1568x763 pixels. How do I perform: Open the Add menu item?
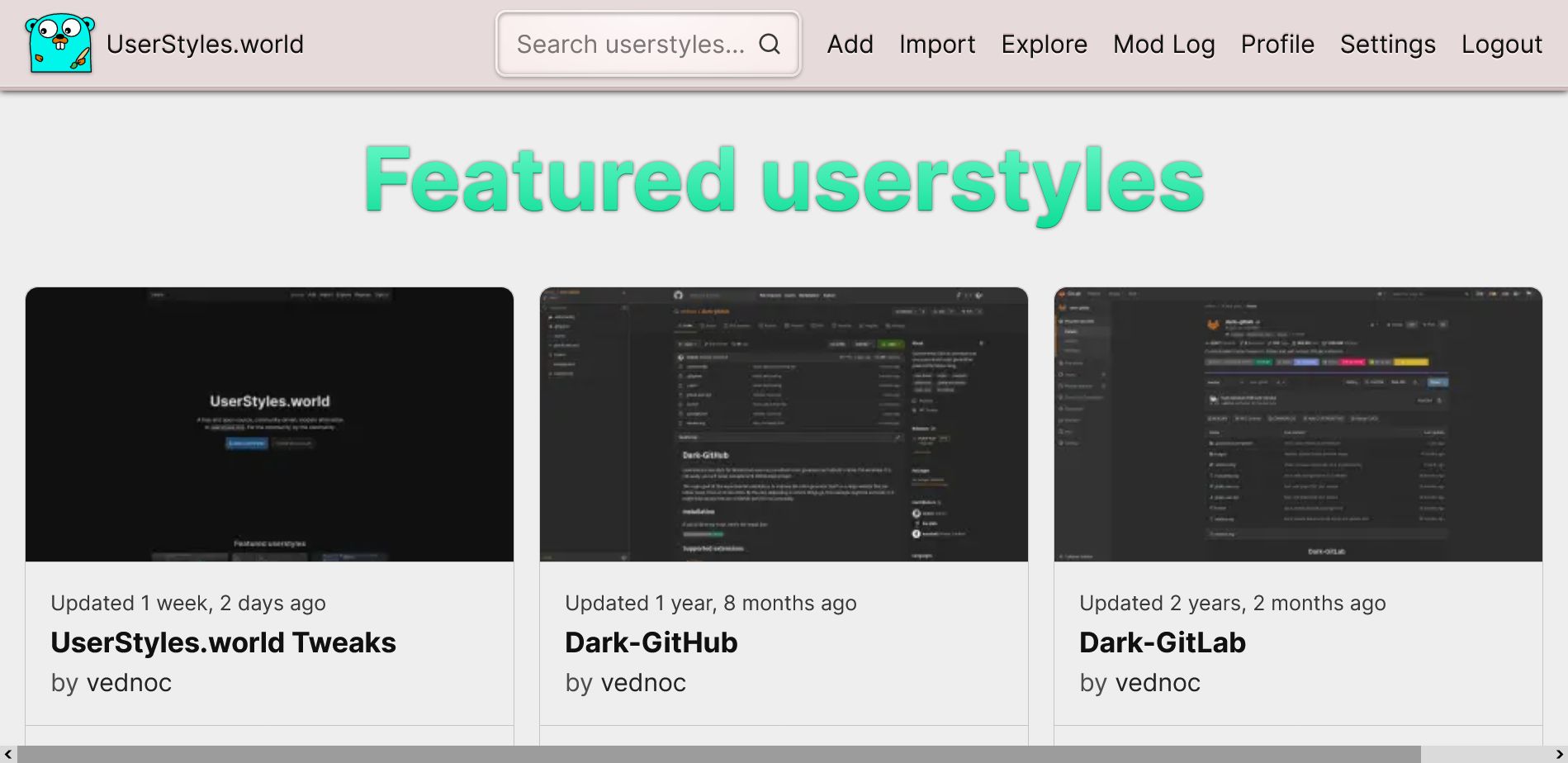pyautogui.click(x=850, y=44)
